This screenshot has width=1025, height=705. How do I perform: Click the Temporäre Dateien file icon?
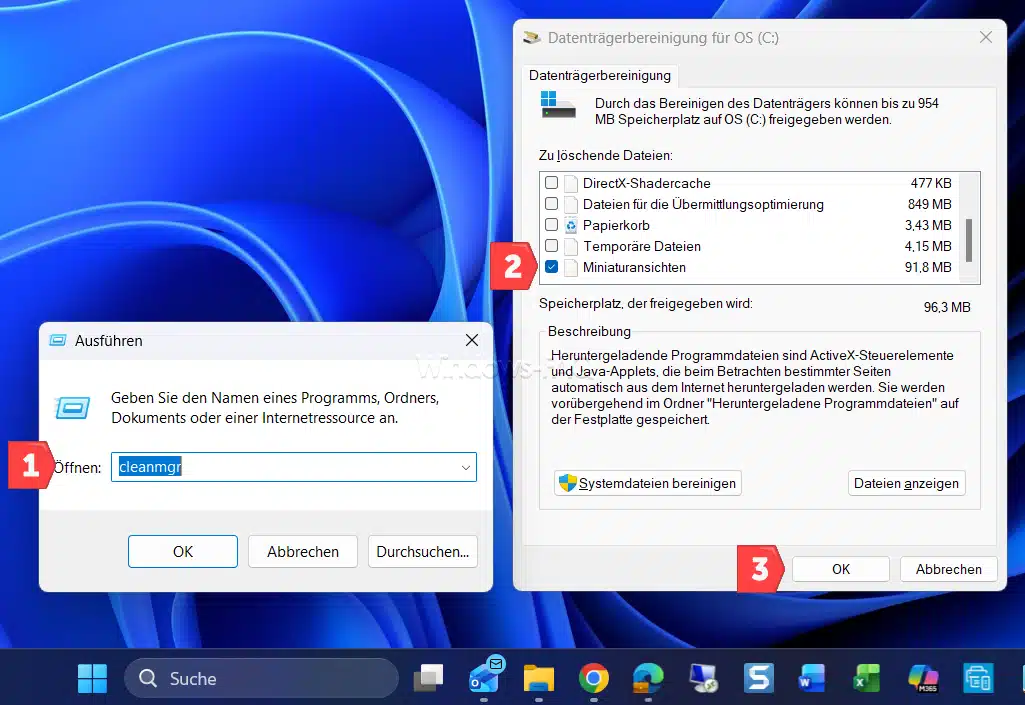coord(571,247)
